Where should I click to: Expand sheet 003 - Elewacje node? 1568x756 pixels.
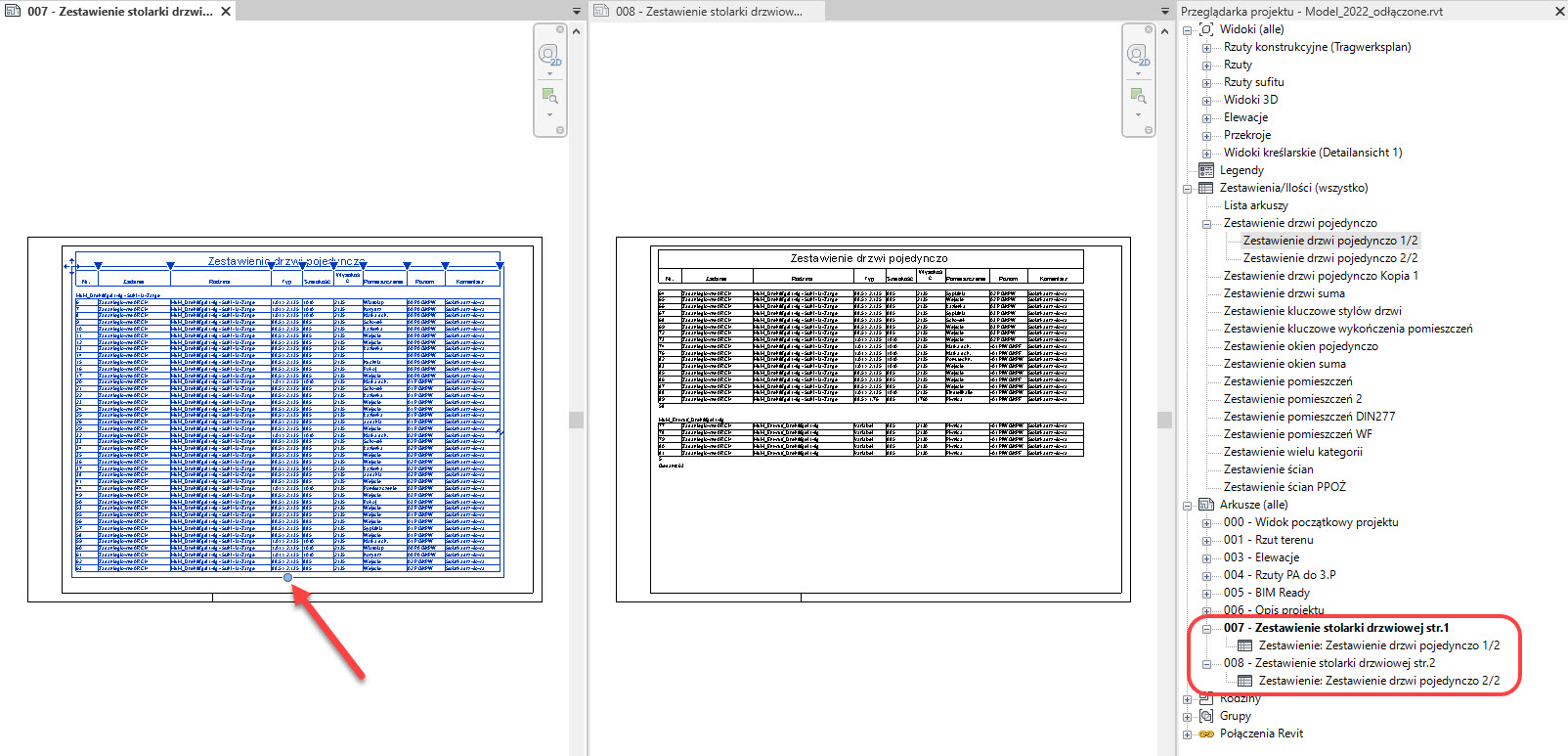tap(1206, 557)
